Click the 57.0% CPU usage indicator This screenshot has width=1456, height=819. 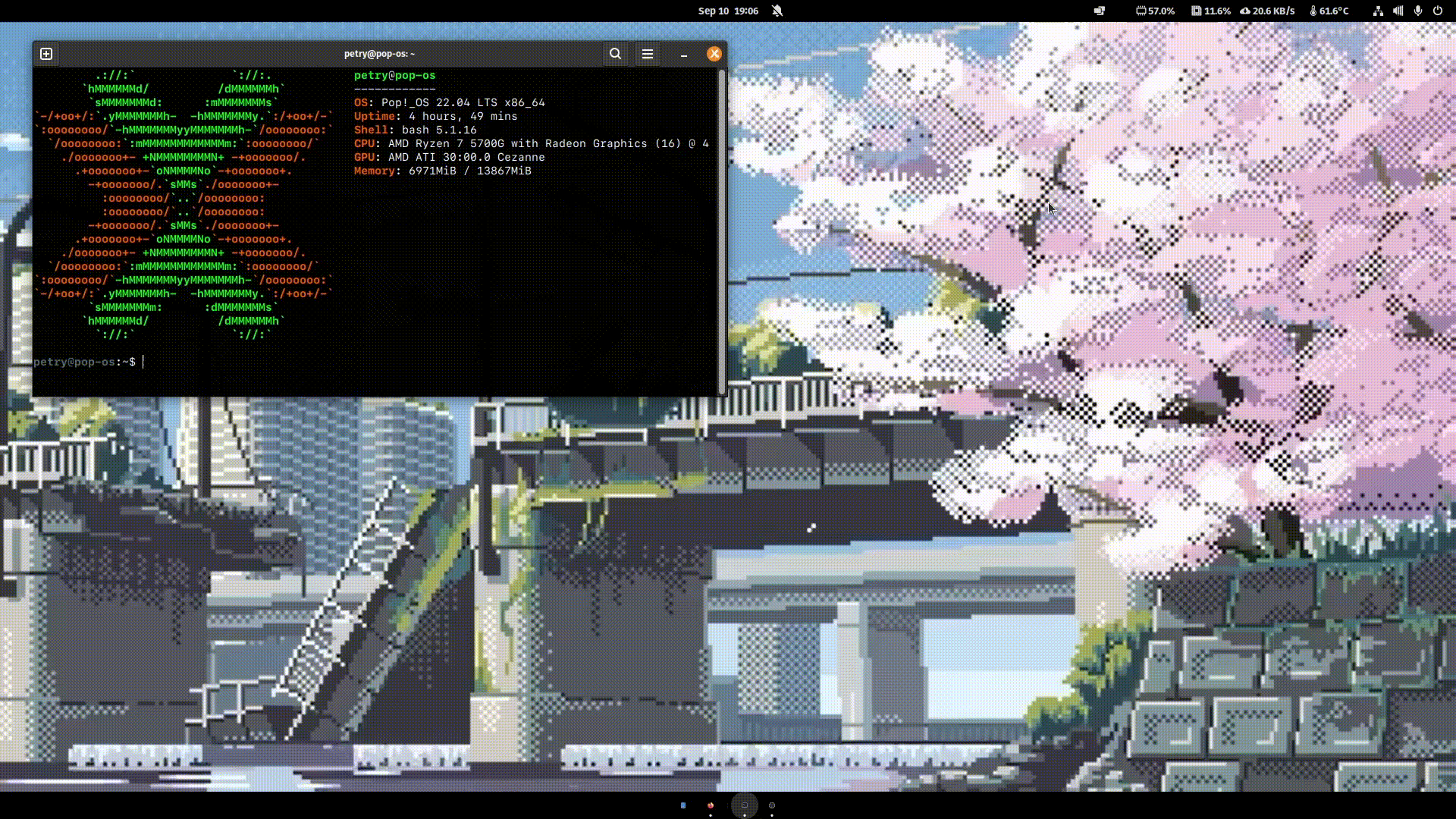pos(1156,11)
